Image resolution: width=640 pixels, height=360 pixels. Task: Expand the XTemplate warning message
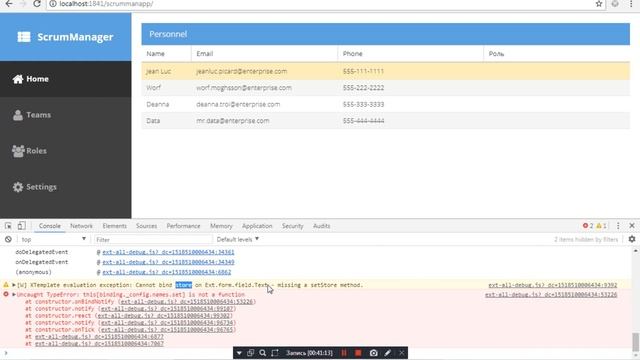tap(14, 285)
